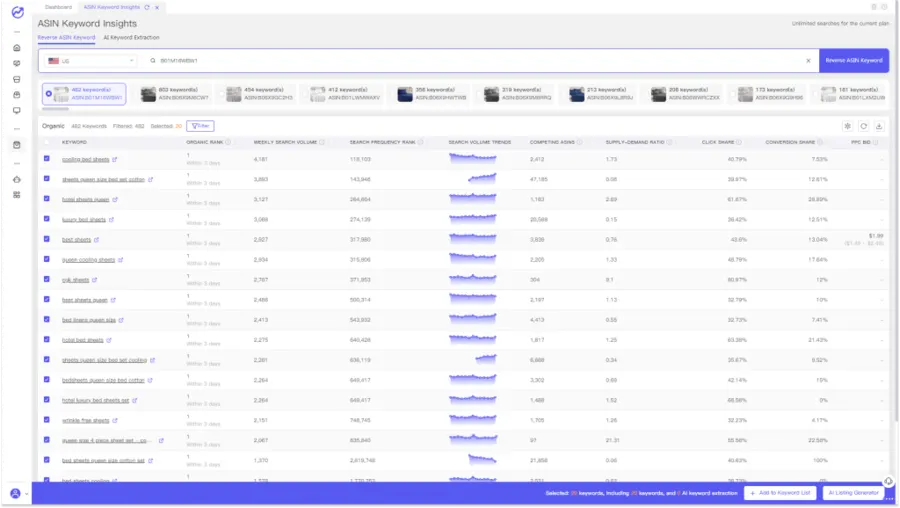This screenshot has width=900, height=508.
Task: Click info icon beside Supply-Demand Ratio header
Action: point(670,142)
